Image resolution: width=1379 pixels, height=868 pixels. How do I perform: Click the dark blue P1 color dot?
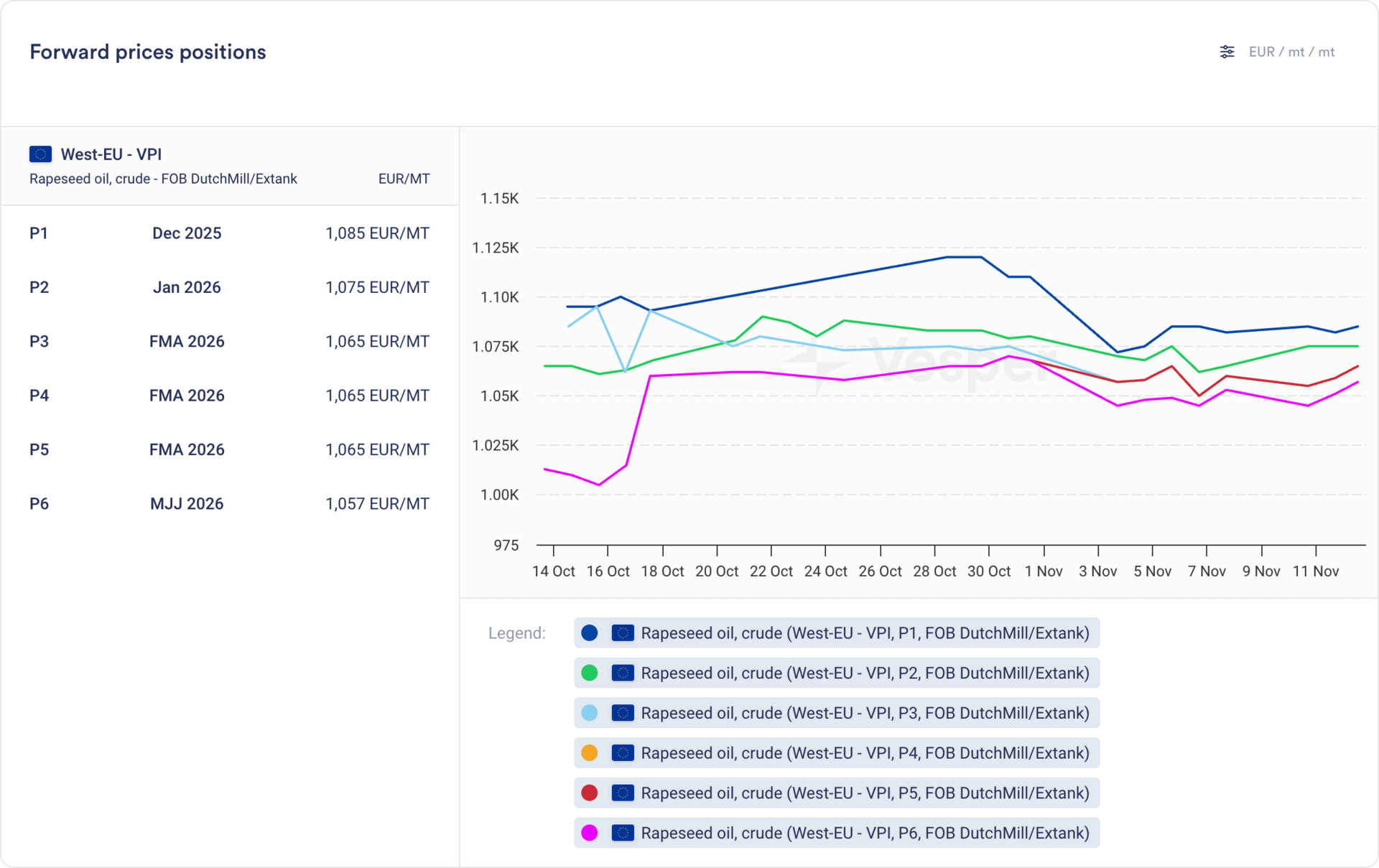point(590,633)
